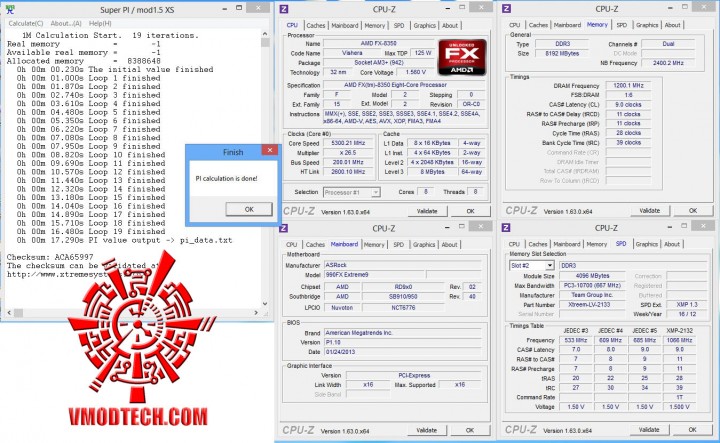Click the NB Frequency value 2400.2 MHz
Image resolution: width=720 pixels, height=443 pixels.
coord(668,63)
